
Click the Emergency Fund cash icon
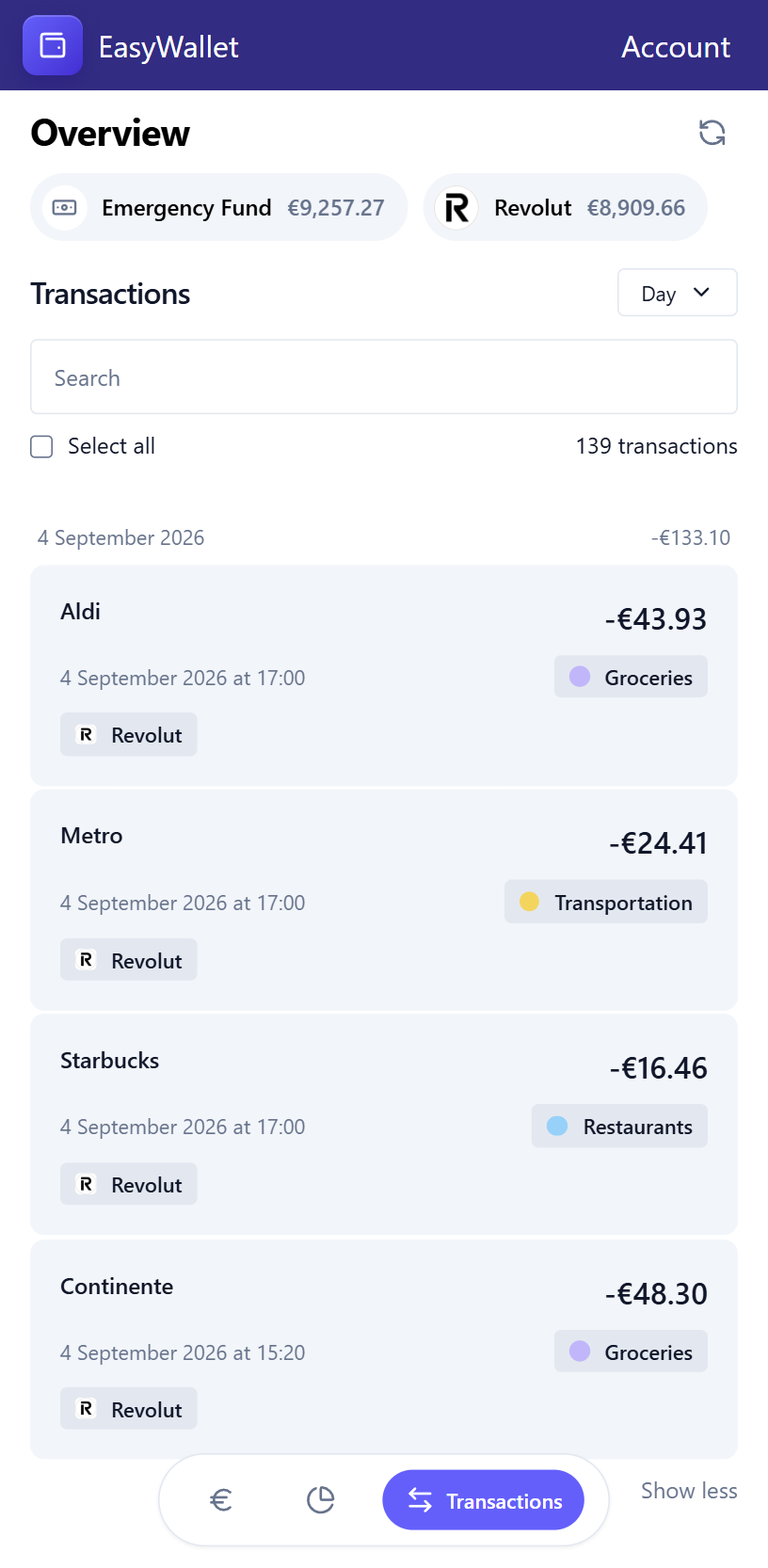(x=65, y=207)
